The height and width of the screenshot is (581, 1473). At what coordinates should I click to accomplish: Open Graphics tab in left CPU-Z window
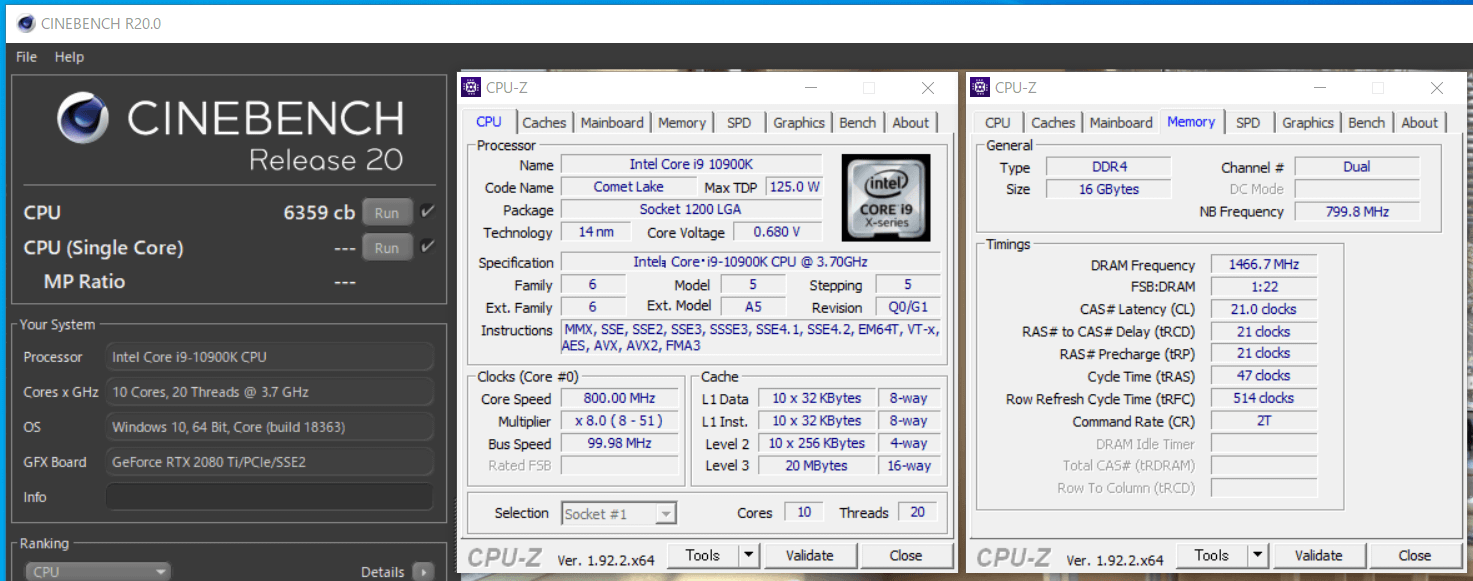799,123
